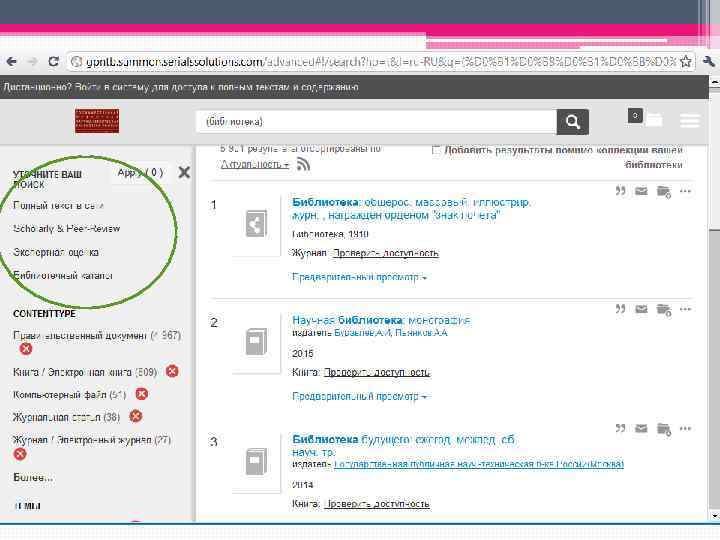Click the search box containing (библиотека)
The width and height of the screenshot is (720, 540).
(x=377, y=122)
